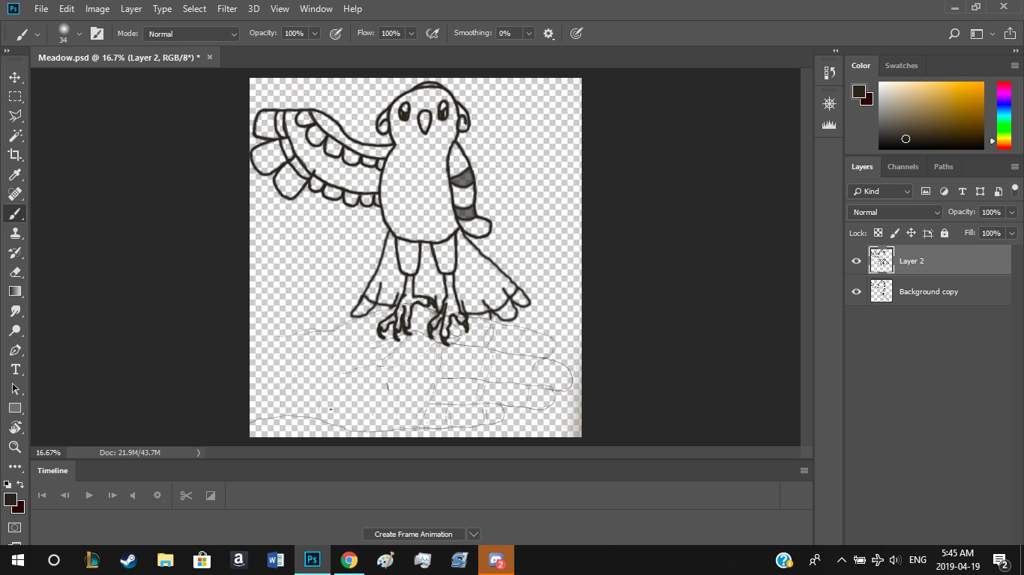
Task: Expand the layer Fill dropdown
Action: pos(1012,233)
